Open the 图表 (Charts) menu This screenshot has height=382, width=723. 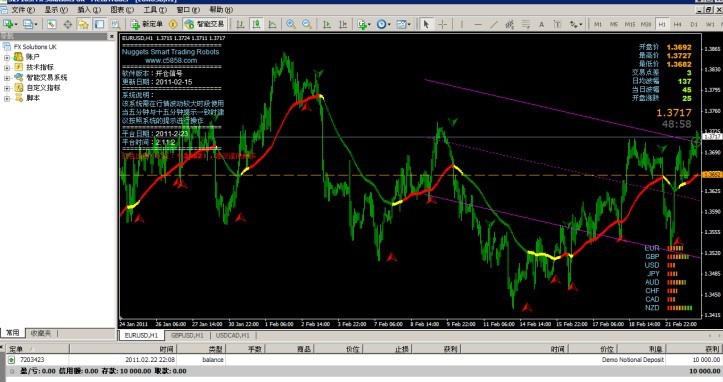(x=122, y=10)
